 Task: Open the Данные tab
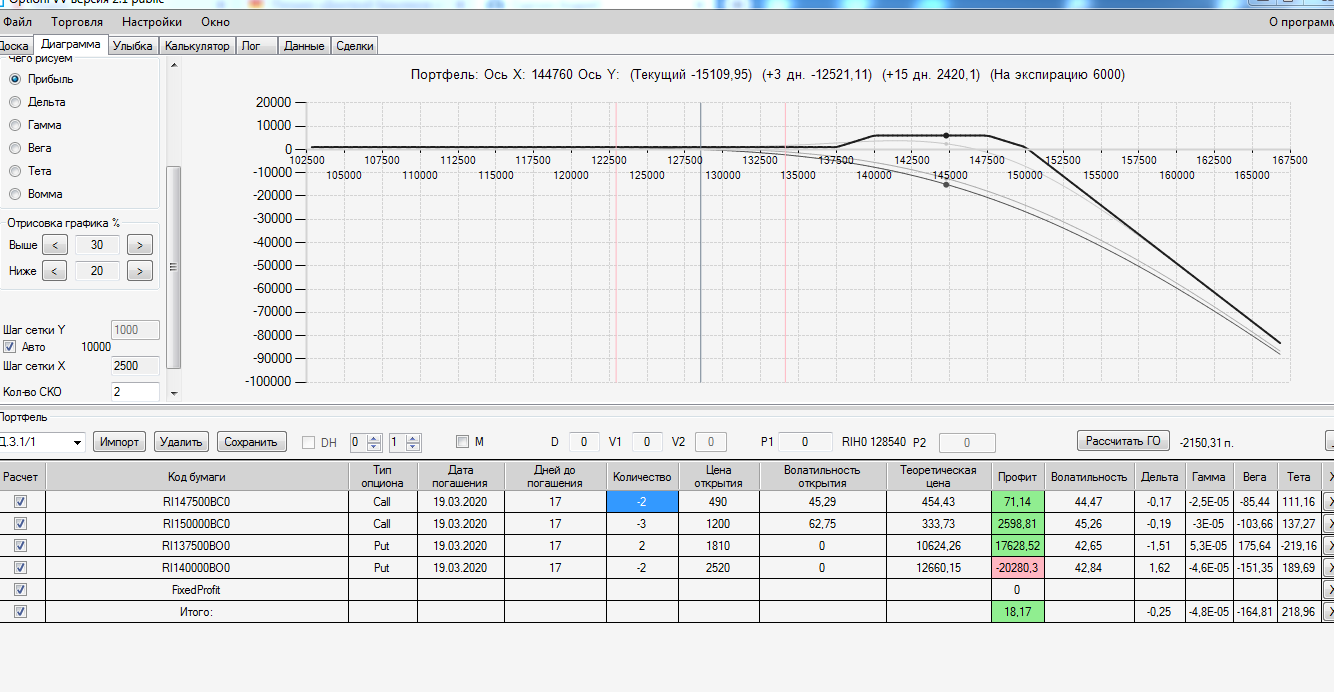[x=304, y=46]
